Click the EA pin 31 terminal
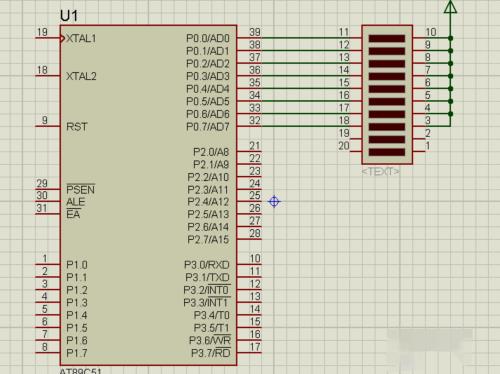 coord(48,215)
